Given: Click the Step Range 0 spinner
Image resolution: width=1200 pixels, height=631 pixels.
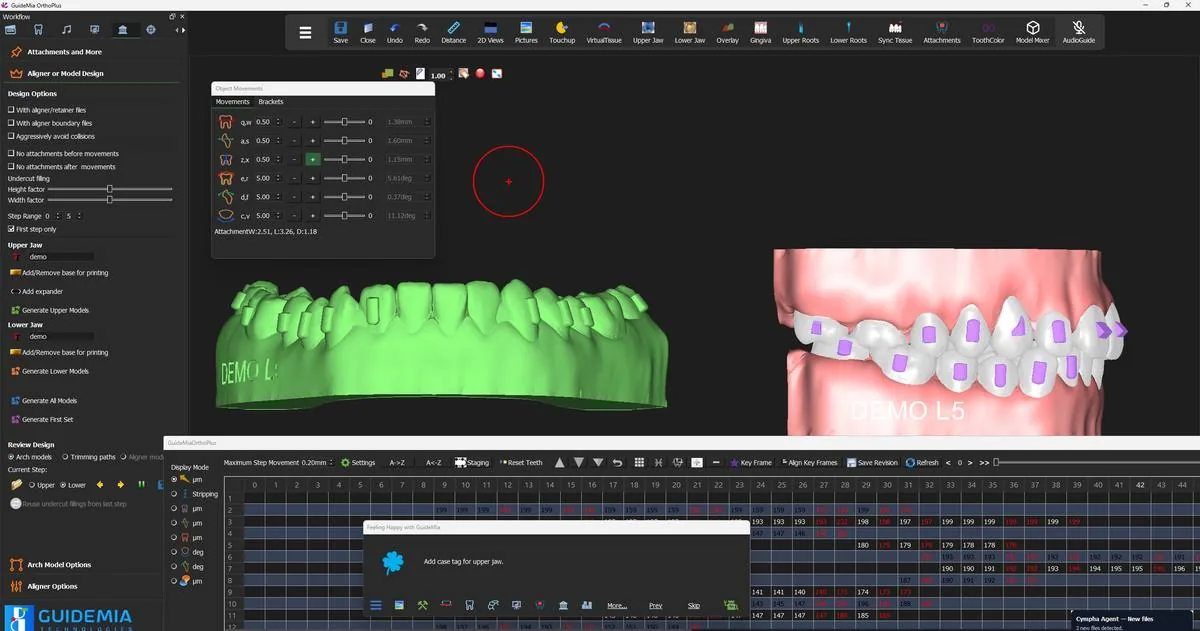Looking at the screenshot, I should coord(58,216).
